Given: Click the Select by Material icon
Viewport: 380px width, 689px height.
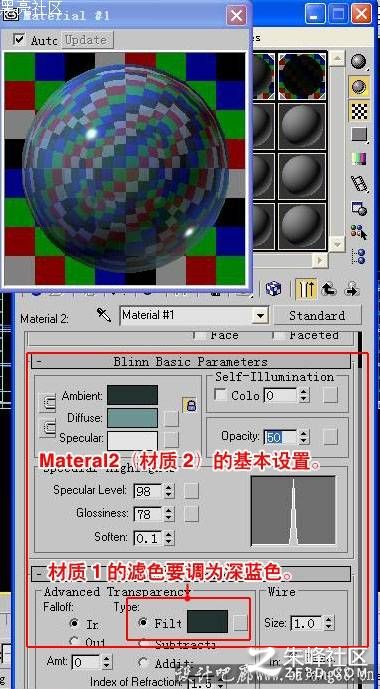Looking at the screenshot, I should (359, 232).
